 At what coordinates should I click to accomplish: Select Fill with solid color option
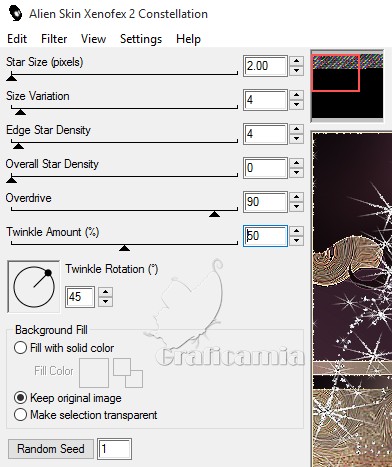point(20,348)
